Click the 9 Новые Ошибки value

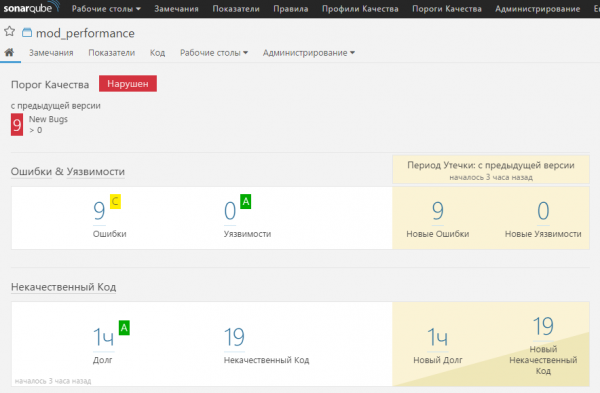438,210
